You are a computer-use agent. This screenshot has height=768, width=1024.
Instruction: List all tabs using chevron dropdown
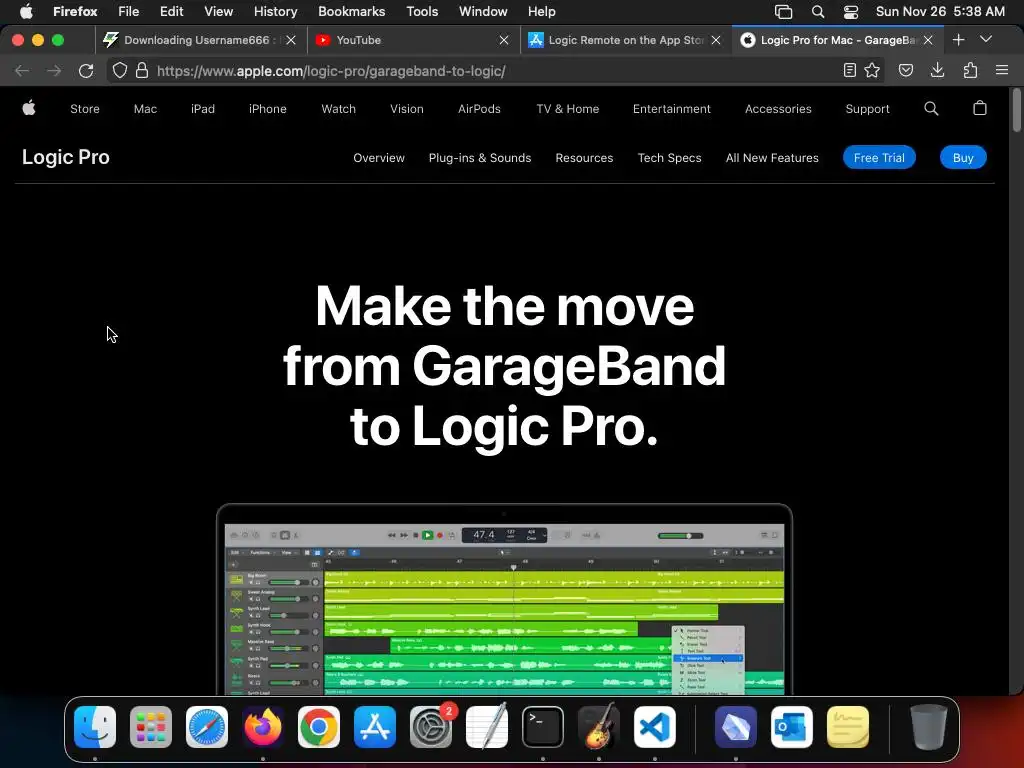(986, 40)
